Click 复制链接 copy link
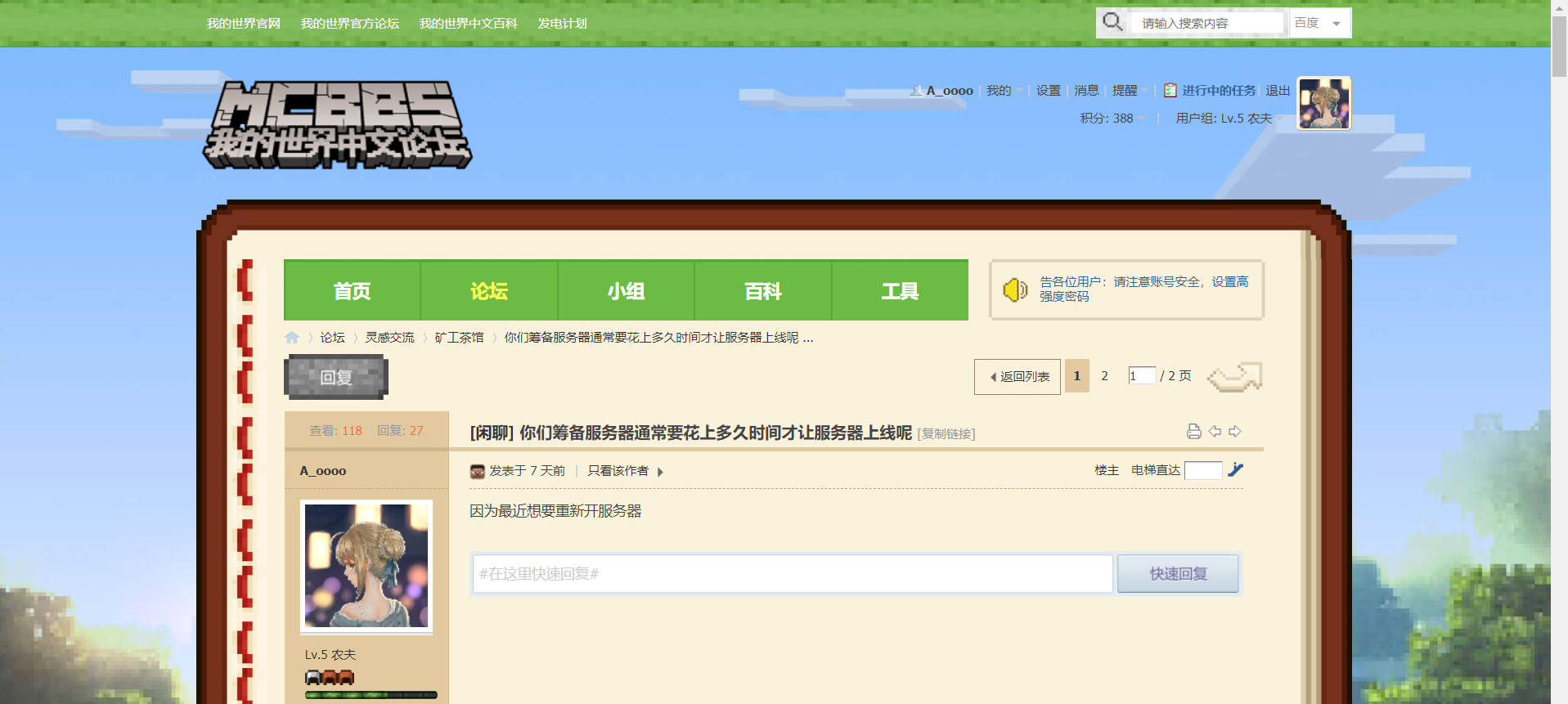Image resolution: width=1568 pixels, height=704 pixels. pyautogui.click(x=946, y=434)
